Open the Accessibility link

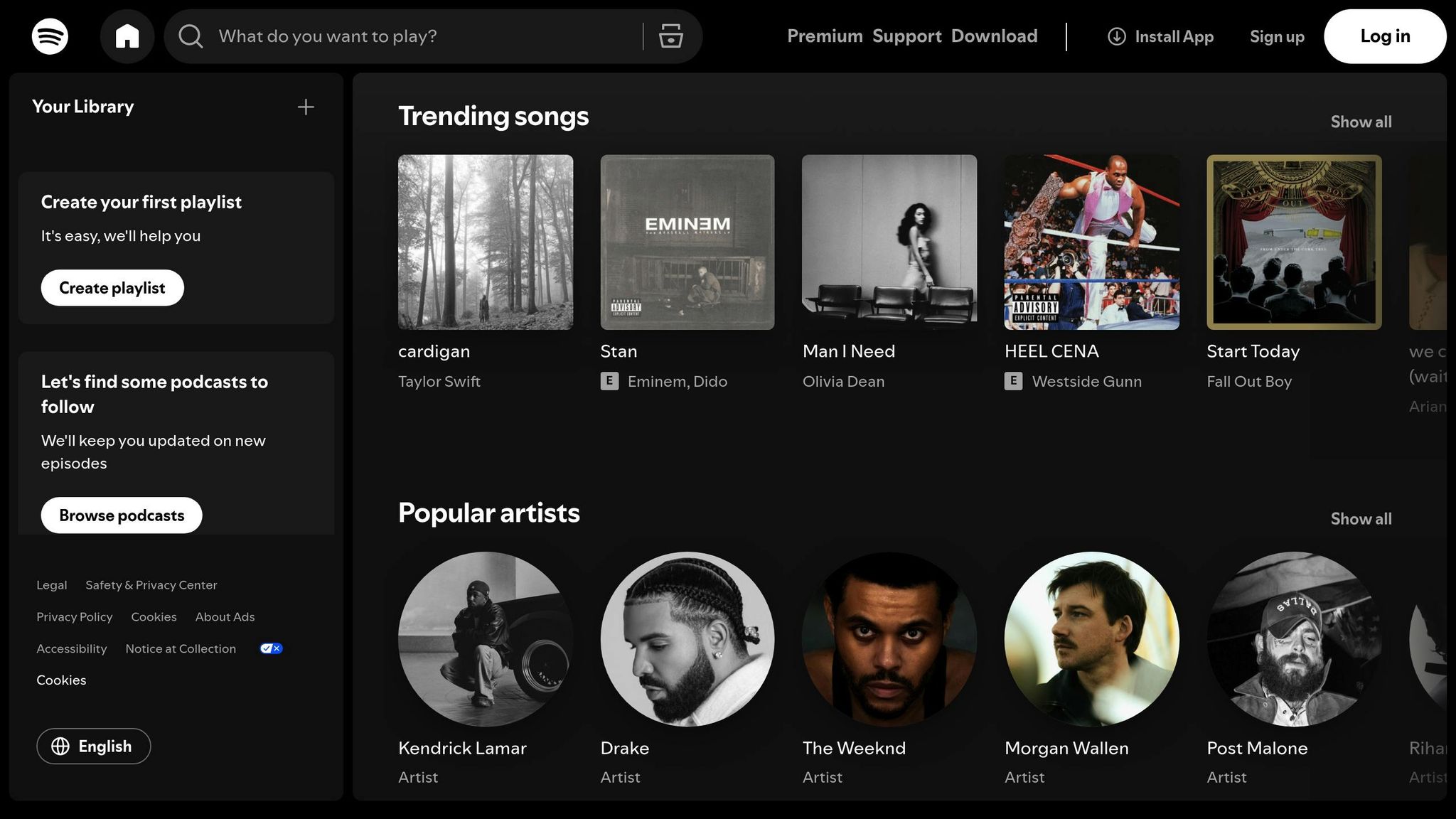click(x=72, y=649)
